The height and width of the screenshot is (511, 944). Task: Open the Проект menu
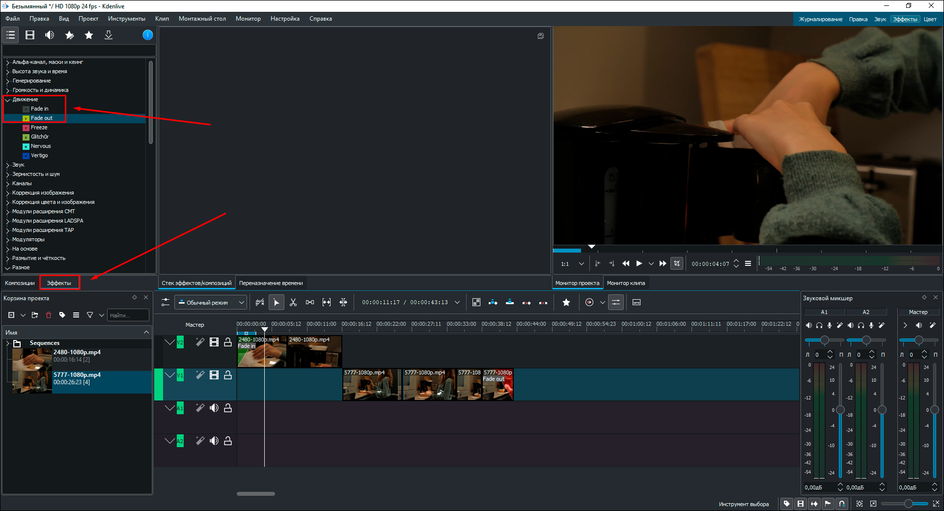pos(88,19)
